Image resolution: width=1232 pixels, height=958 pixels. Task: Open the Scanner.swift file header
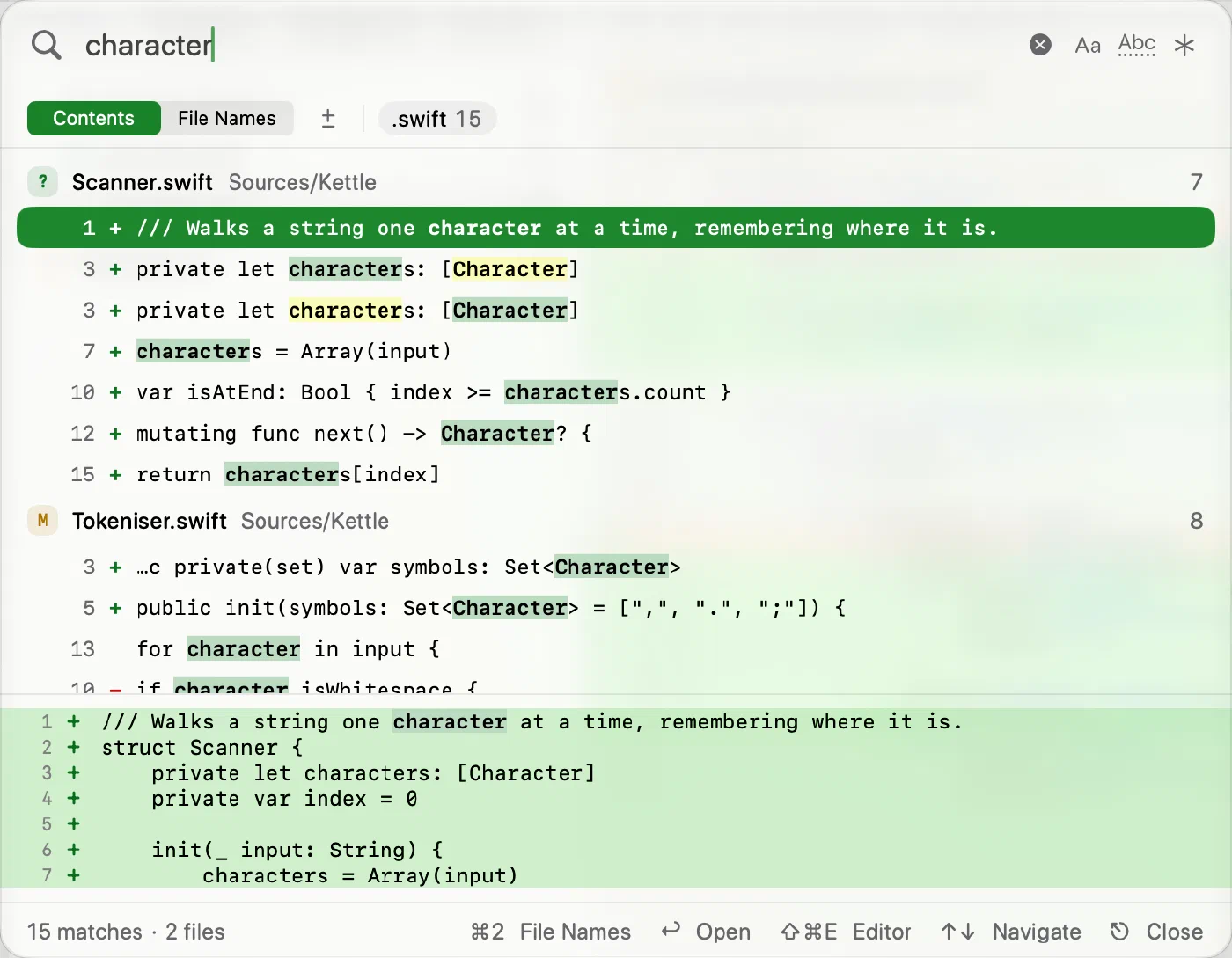[x=616, y=182]
